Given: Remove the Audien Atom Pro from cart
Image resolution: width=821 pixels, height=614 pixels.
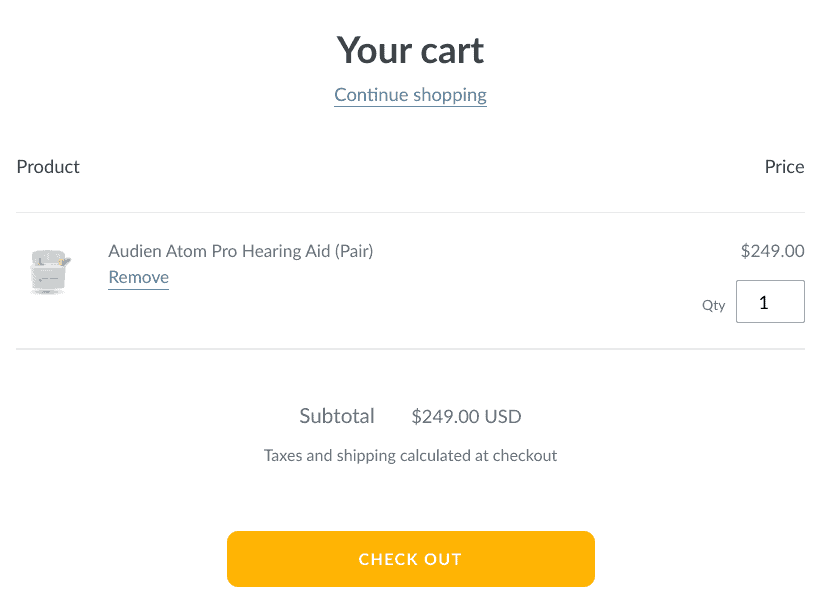Looking at the screenshot, I should pos(138,277).
